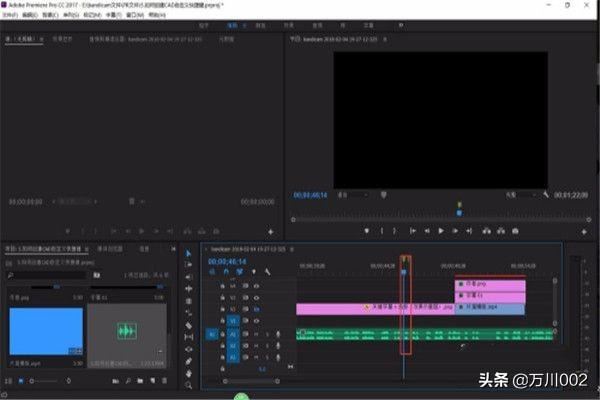Select the Zoom magnifier tool
Viewport: 600px width, 400px height.
[x=189, y=385]
